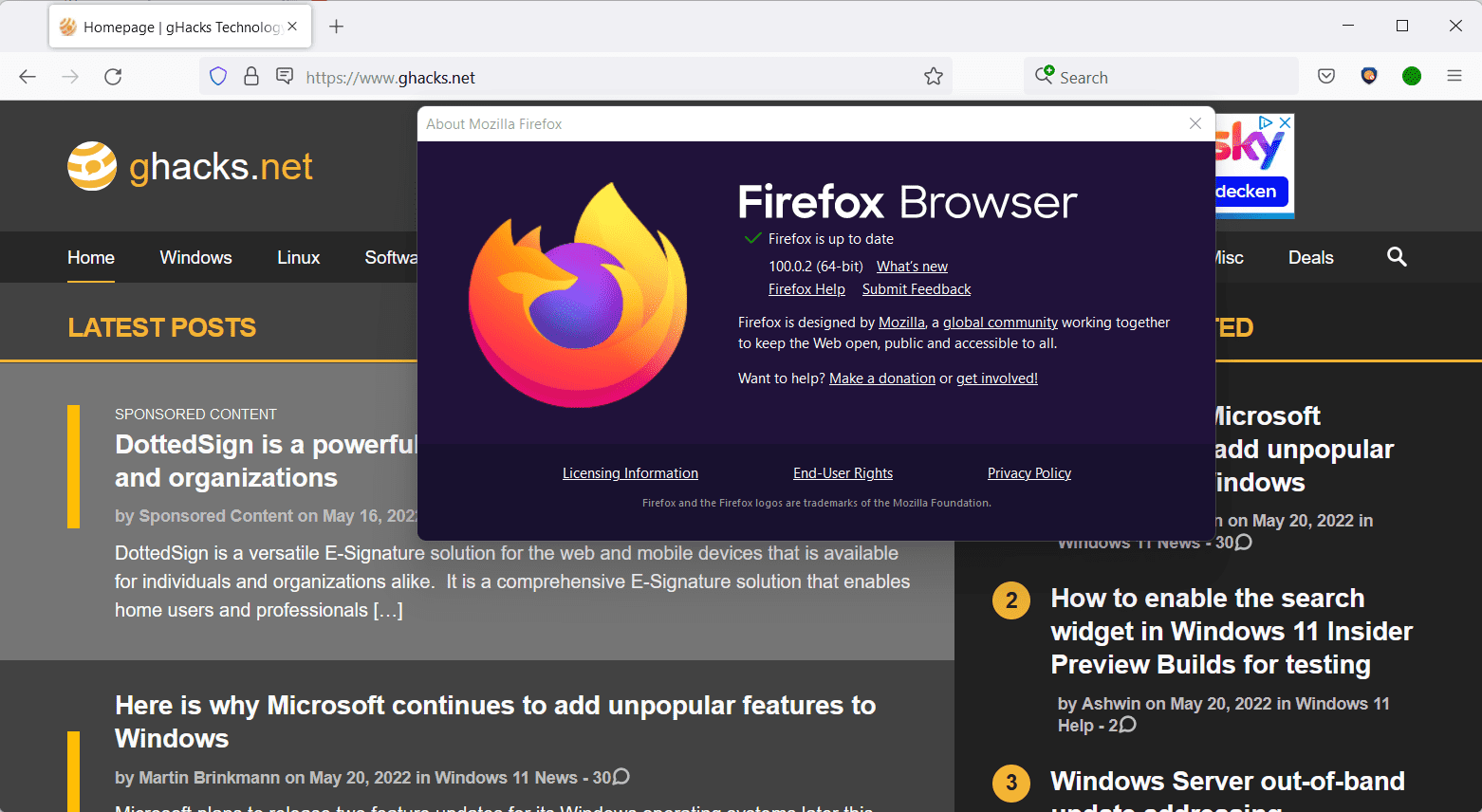Open the tracking protection shield icon
The height and width of the screenshot is (812, 1482).
(x=218, y=77)
